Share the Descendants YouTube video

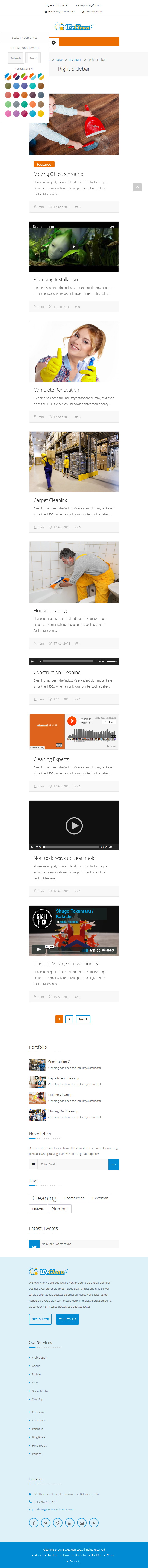pos(112,227)
